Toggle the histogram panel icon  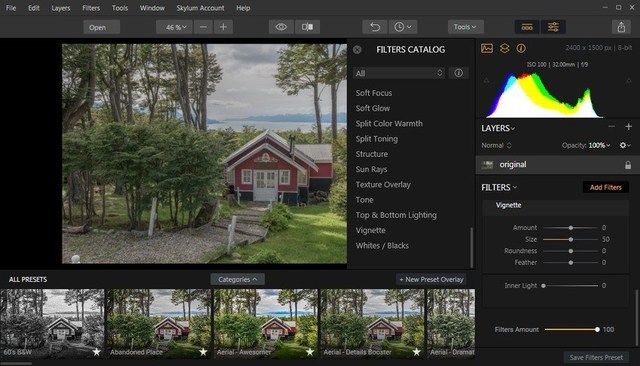[x=487, y=48]
